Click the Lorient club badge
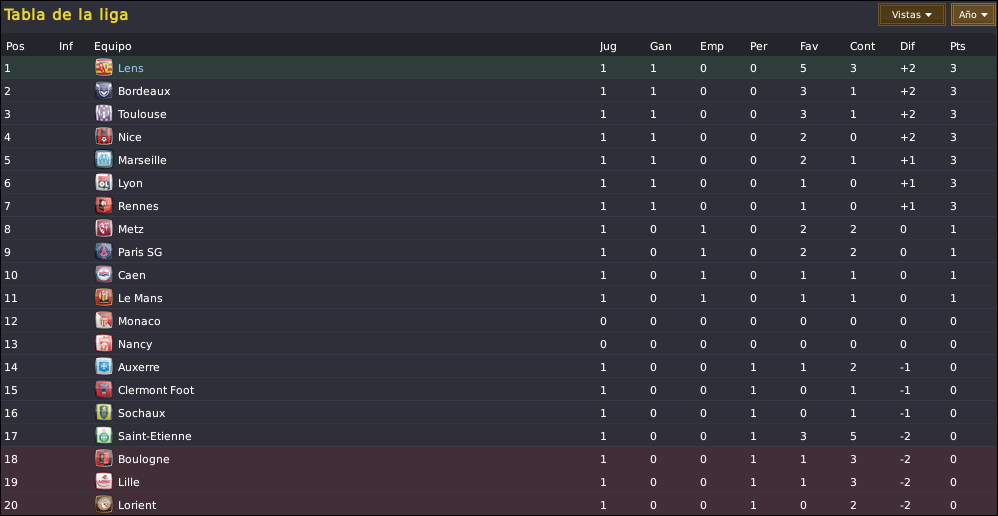This screenshot has width=998, height=516. pos(104,505)
